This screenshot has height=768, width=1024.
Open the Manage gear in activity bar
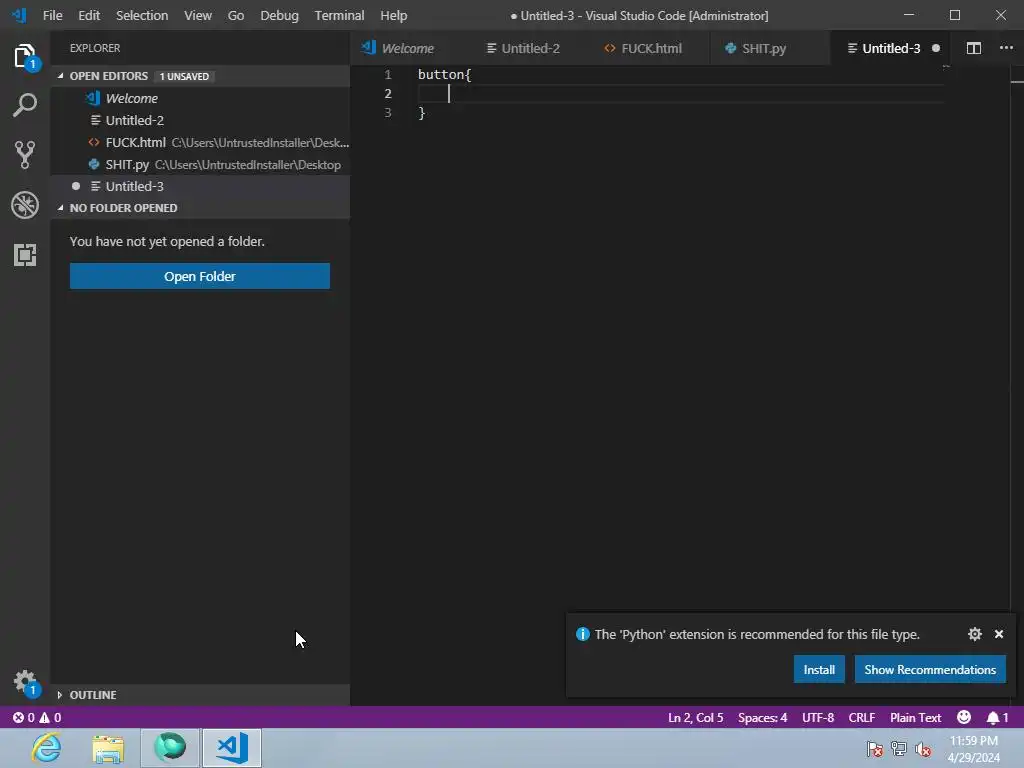click(25, 682)
